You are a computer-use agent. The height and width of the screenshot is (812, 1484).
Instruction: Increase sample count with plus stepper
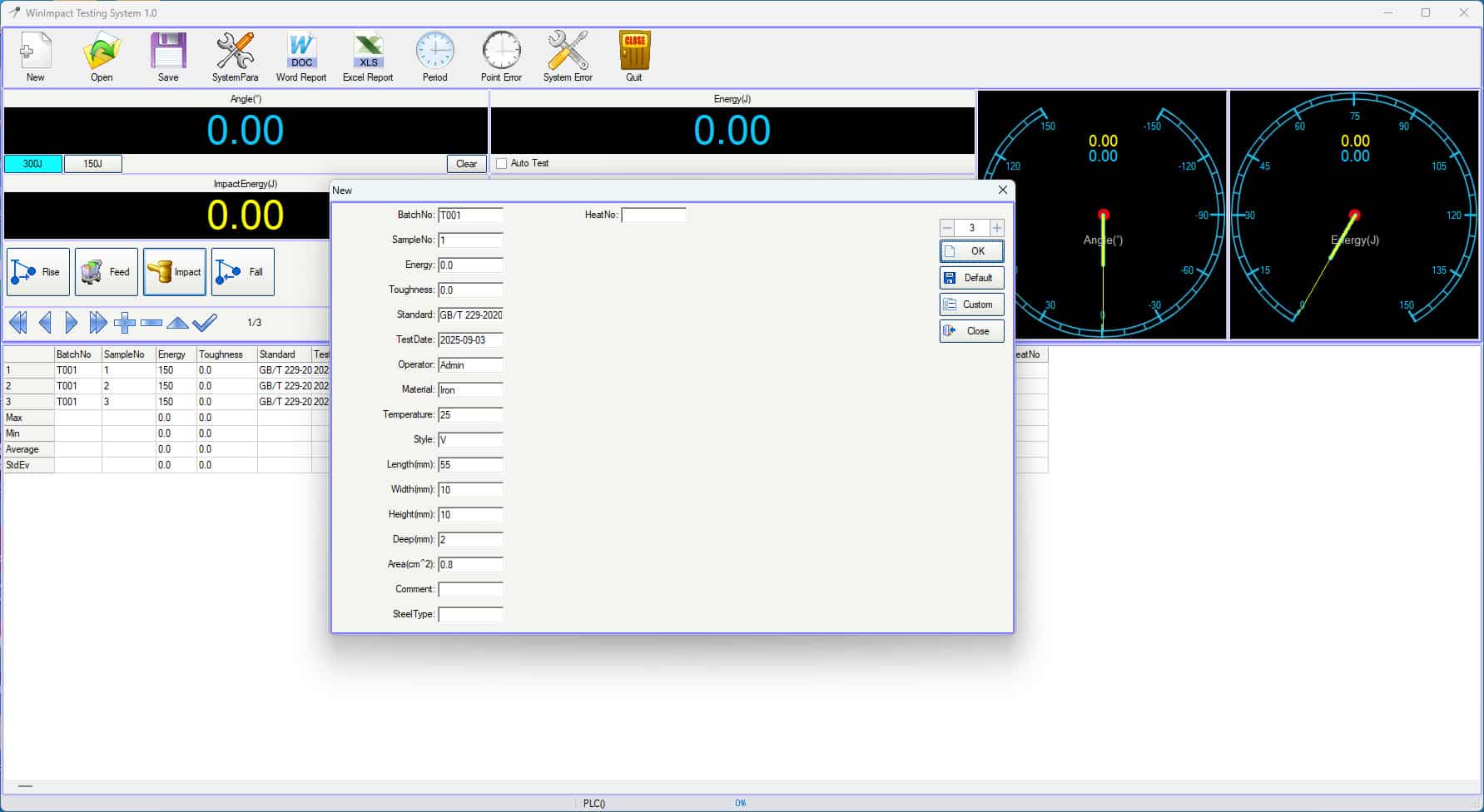pyautogui.click(x=996, y=228)
